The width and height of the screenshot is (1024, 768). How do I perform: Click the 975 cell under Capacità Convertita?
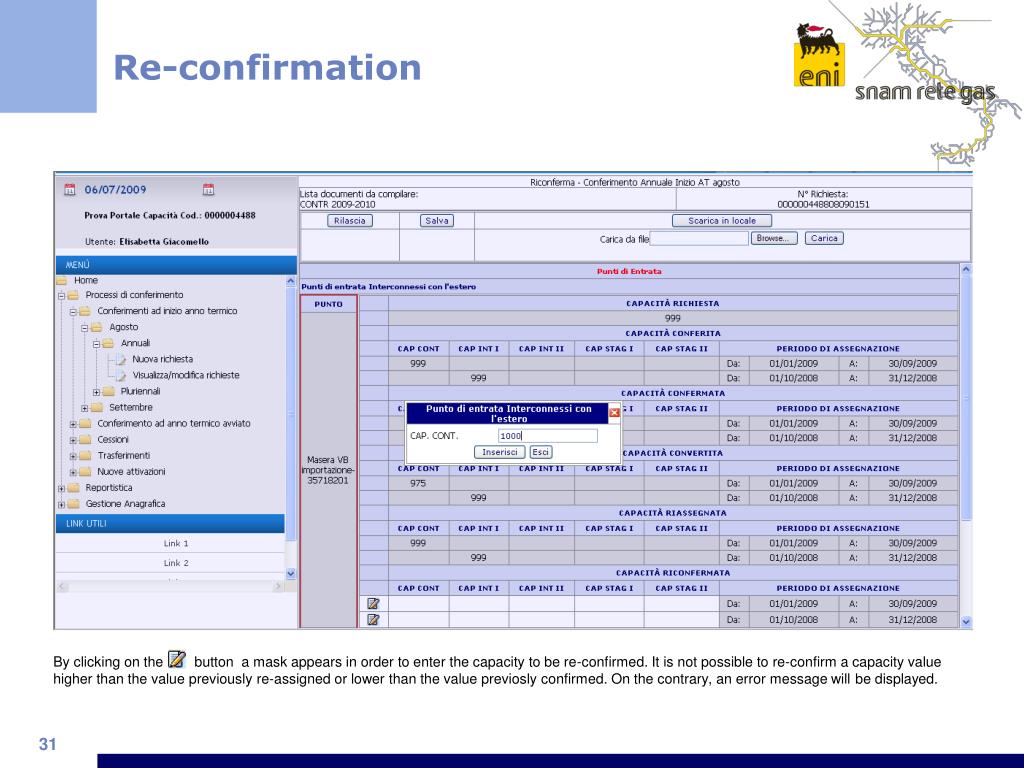(418, 483)
